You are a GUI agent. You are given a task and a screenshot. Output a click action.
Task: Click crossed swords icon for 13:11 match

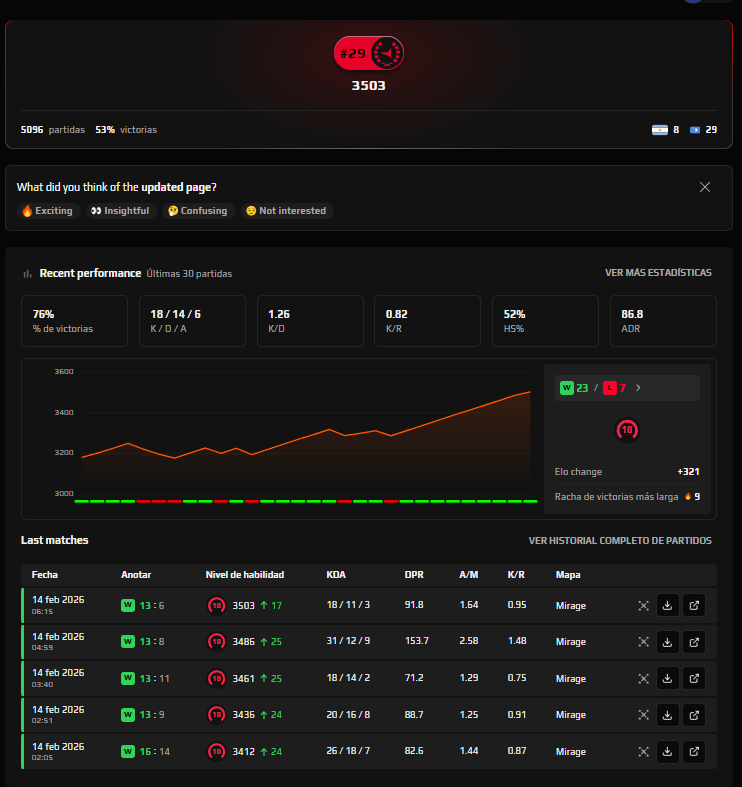643,679
